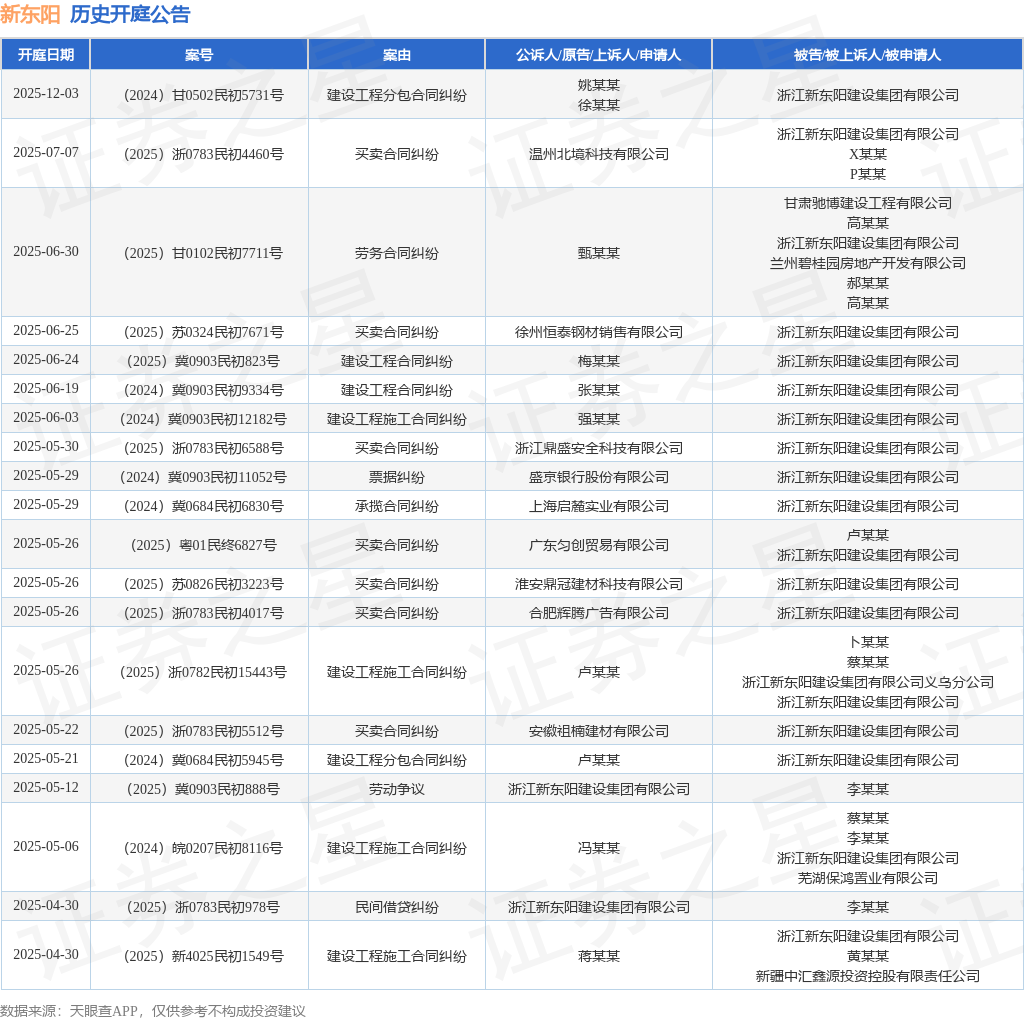
Task: Click plaintiff 冯某某
Action: click(598, 848)
